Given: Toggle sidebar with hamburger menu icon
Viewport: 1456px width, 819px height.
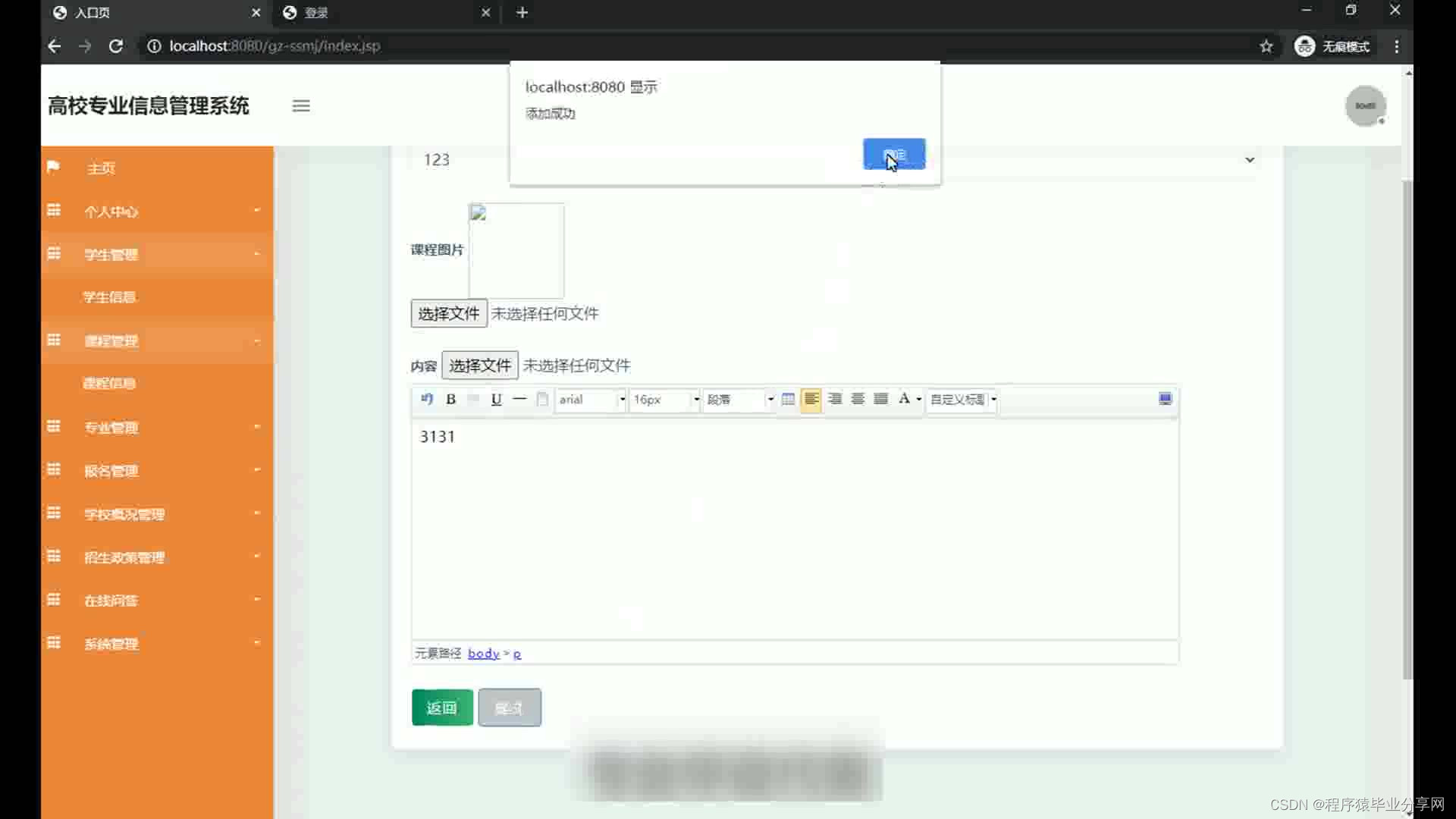Looking at the screenshot, I should coord(301,106).
